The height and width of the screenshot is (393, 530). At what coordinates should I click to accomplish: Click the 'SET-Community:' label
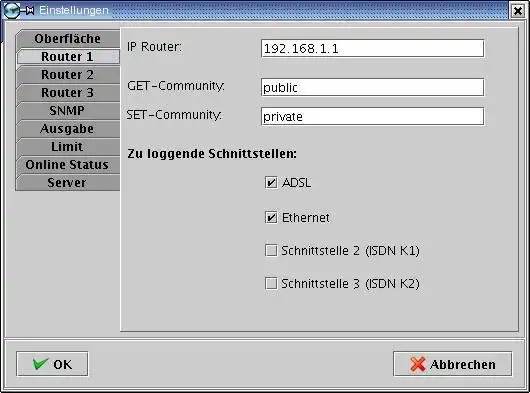coord(174,115)
